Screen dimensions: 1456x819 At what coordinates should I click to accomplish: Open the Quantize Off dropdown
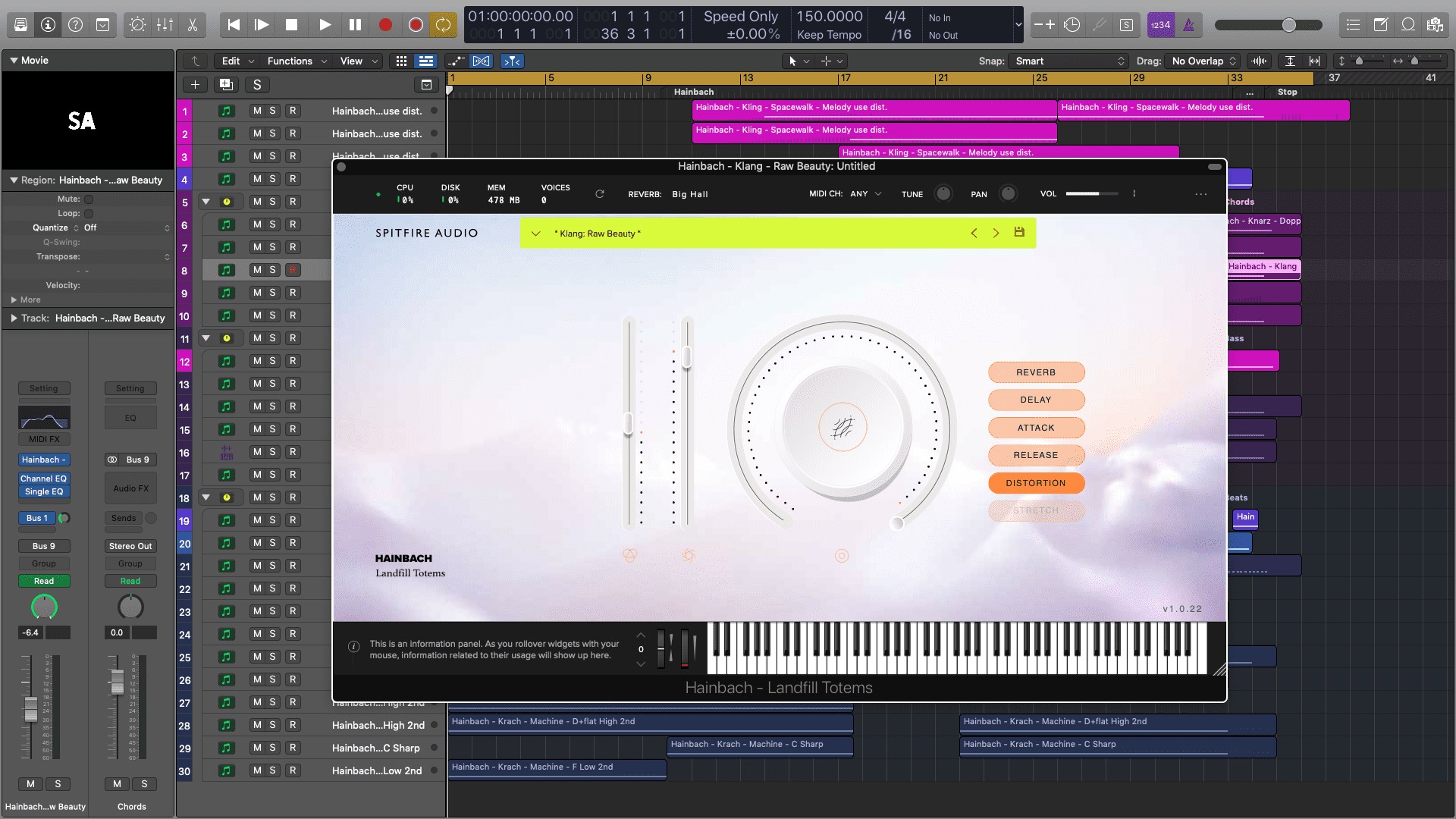click(x=126, y=227)
